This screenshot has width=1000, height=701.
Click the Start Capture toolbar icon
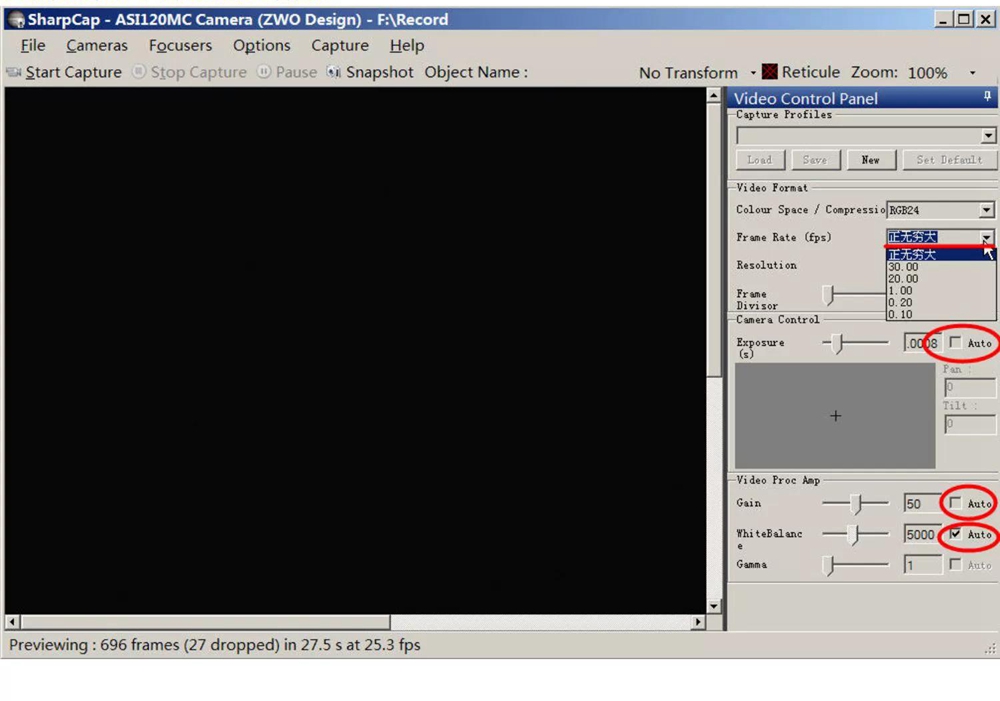click(x=14, y=72)
